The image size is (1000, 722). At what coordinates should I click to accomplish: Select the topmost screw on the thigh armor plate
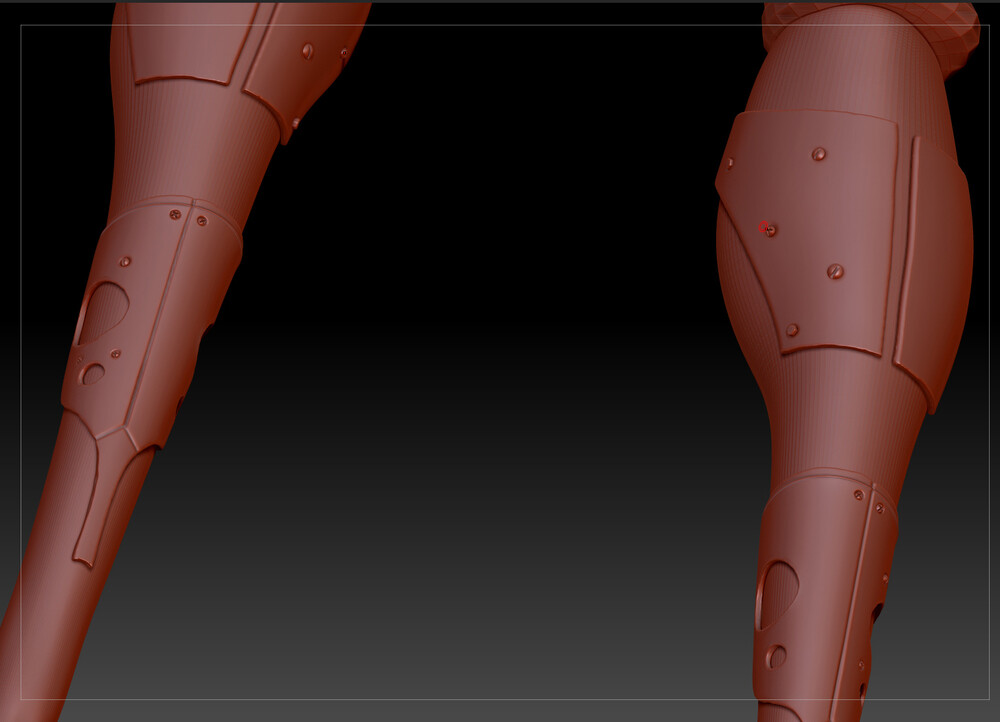pyautogui.click(x=819, y=154)
